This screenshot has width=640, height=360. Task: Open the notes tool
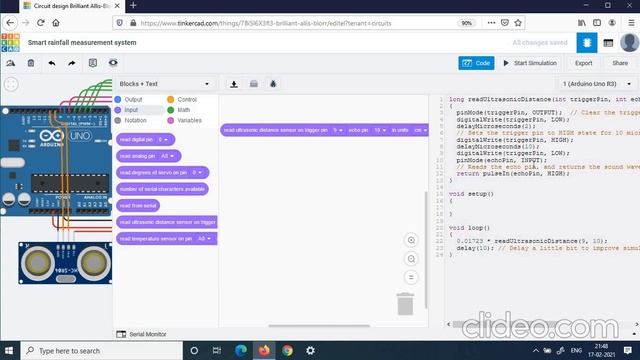[x=93, y=63]
